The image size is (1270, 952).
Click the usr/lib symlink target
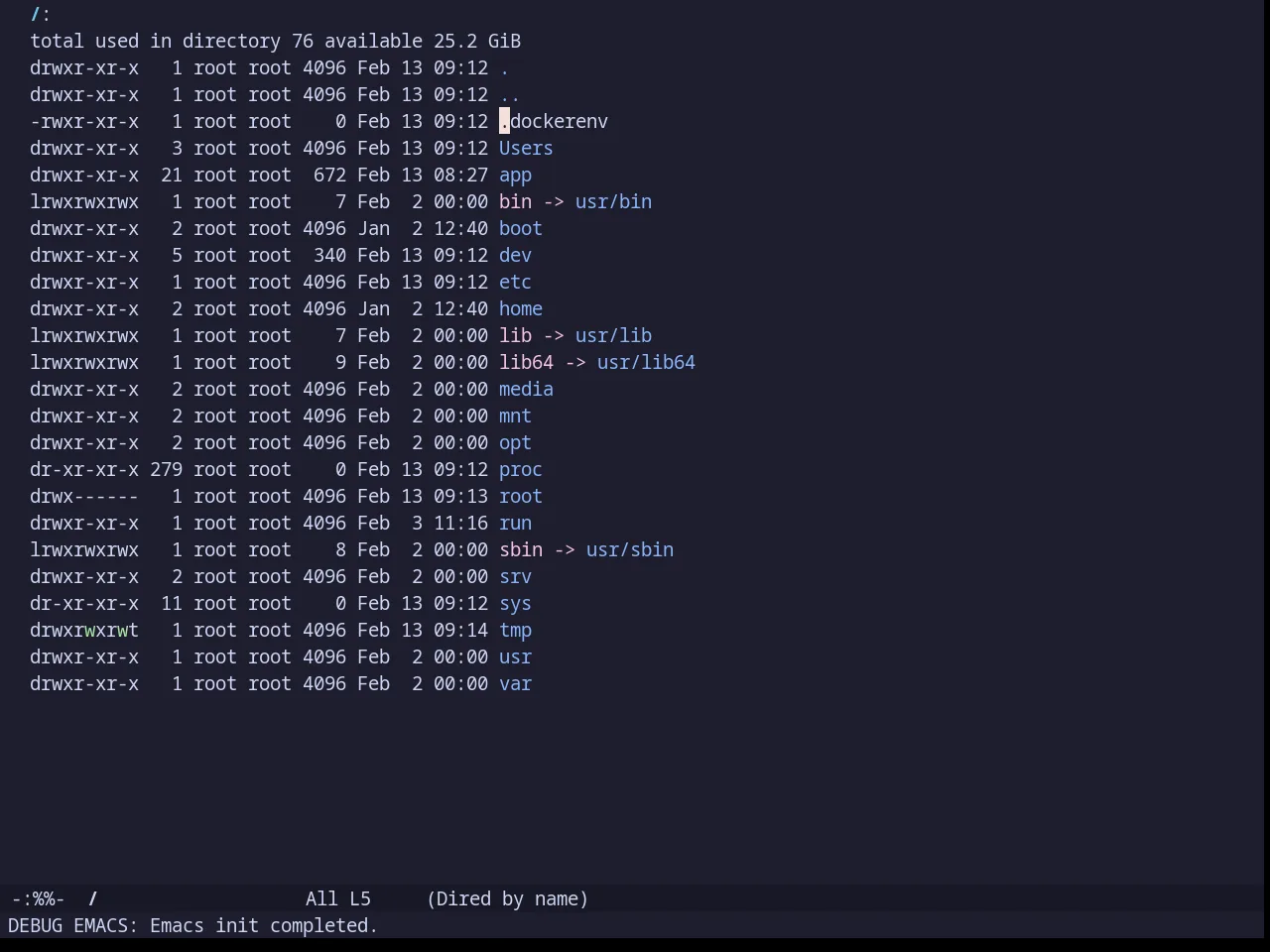[x=613, y=335]
